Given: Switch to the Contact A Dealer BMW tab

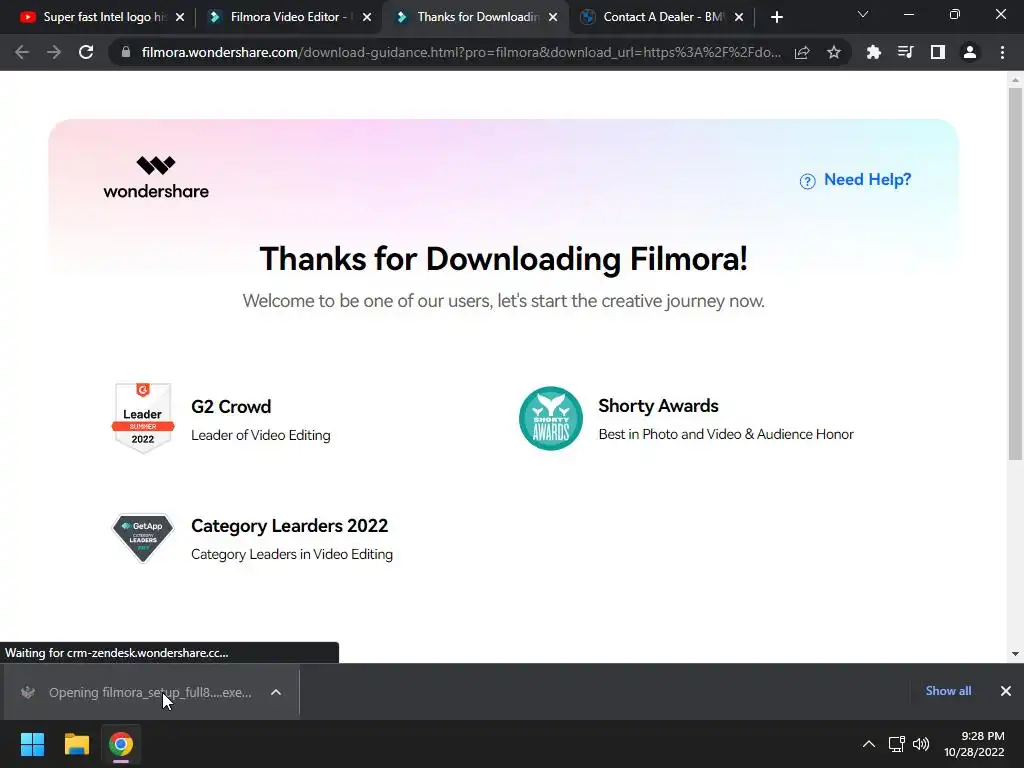Looking at the screenshot, I should [x=663, y=17].
